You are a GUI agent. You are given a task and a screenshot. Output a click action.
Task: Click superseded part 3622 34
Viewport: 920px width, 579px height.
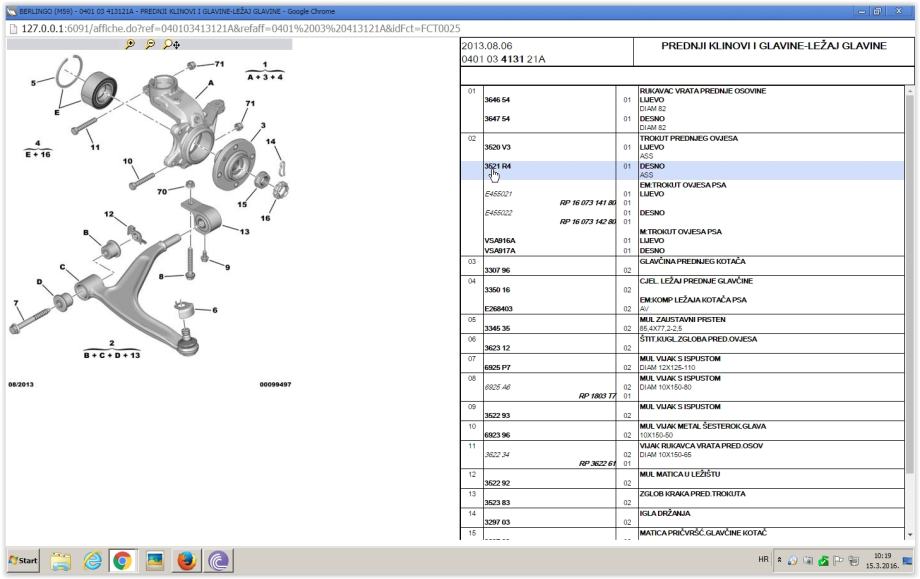(497, 455)
